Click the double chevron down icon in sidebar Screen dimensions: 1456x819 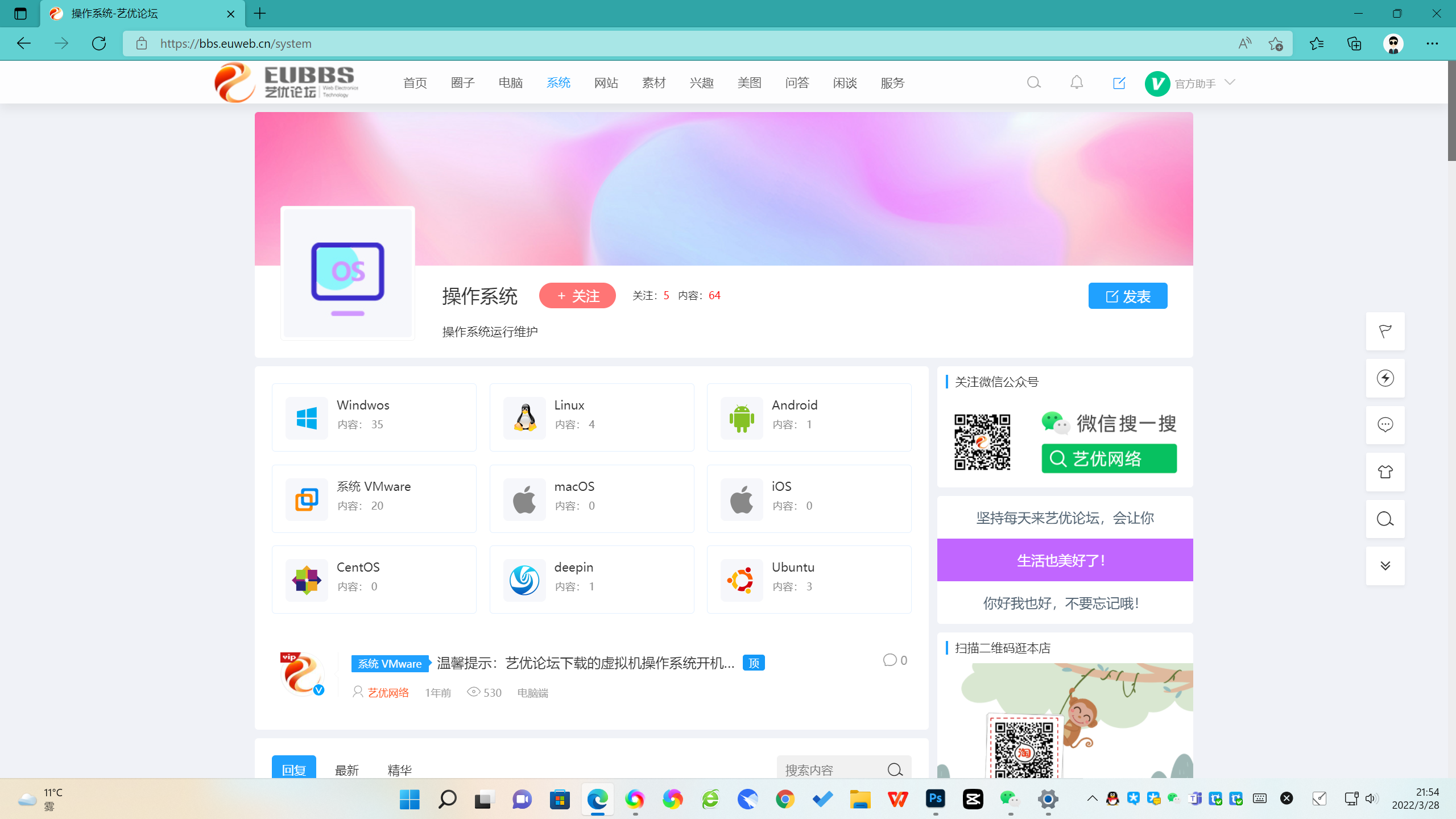tap(1385, 566)
